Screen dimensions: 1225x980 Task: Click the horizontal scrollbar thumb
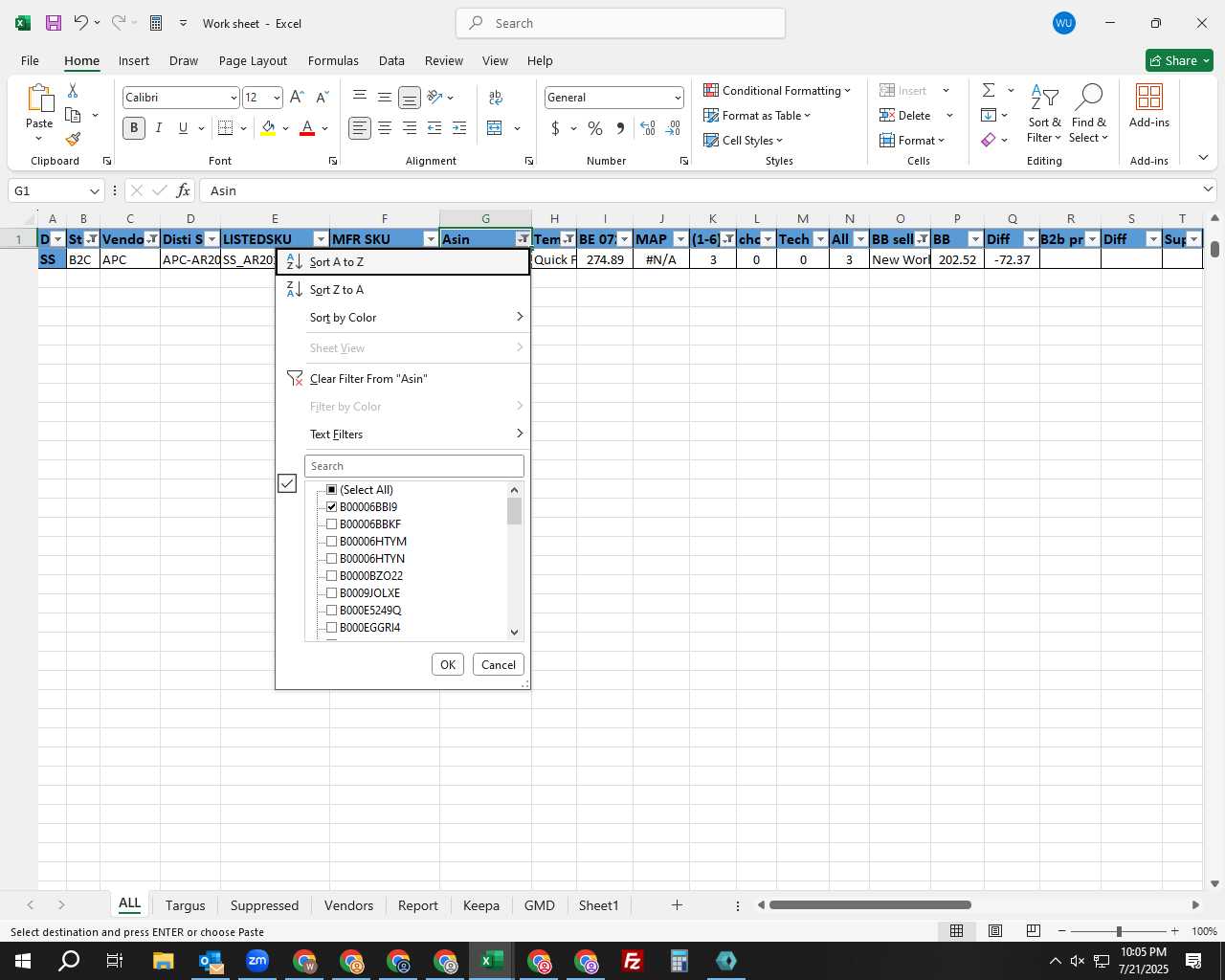pos(870,905)
